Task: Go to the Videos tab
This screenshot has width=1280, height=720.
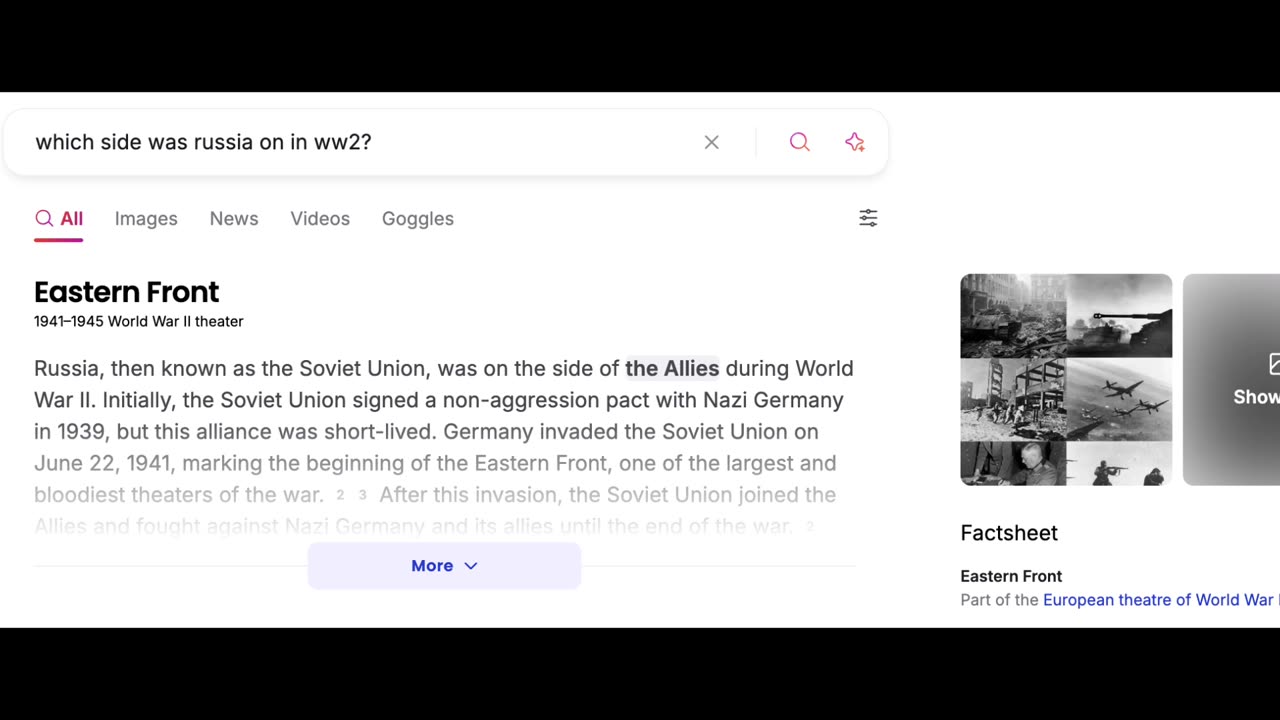Action: pyautogui.click(x=320, y=219)
